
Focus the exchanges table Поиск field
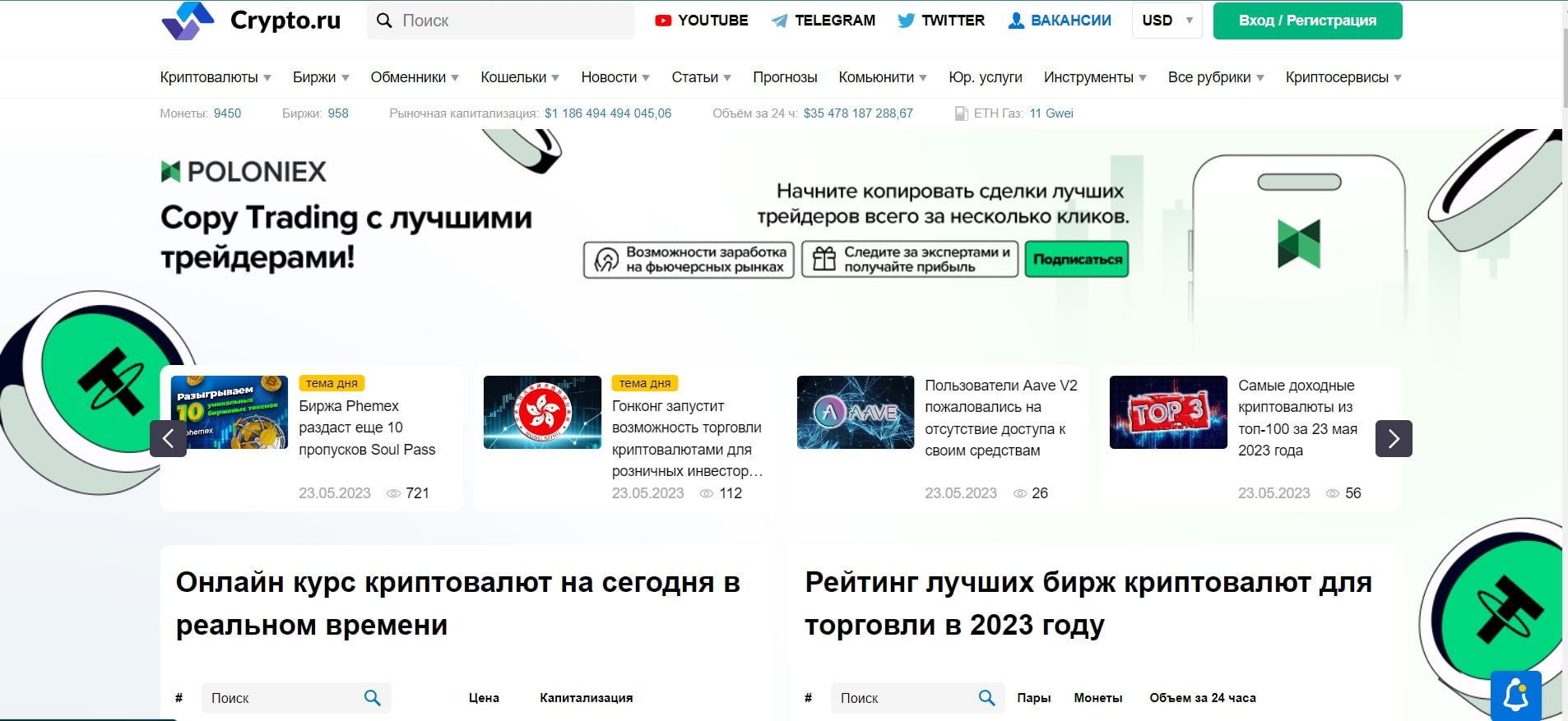(917, 698)
